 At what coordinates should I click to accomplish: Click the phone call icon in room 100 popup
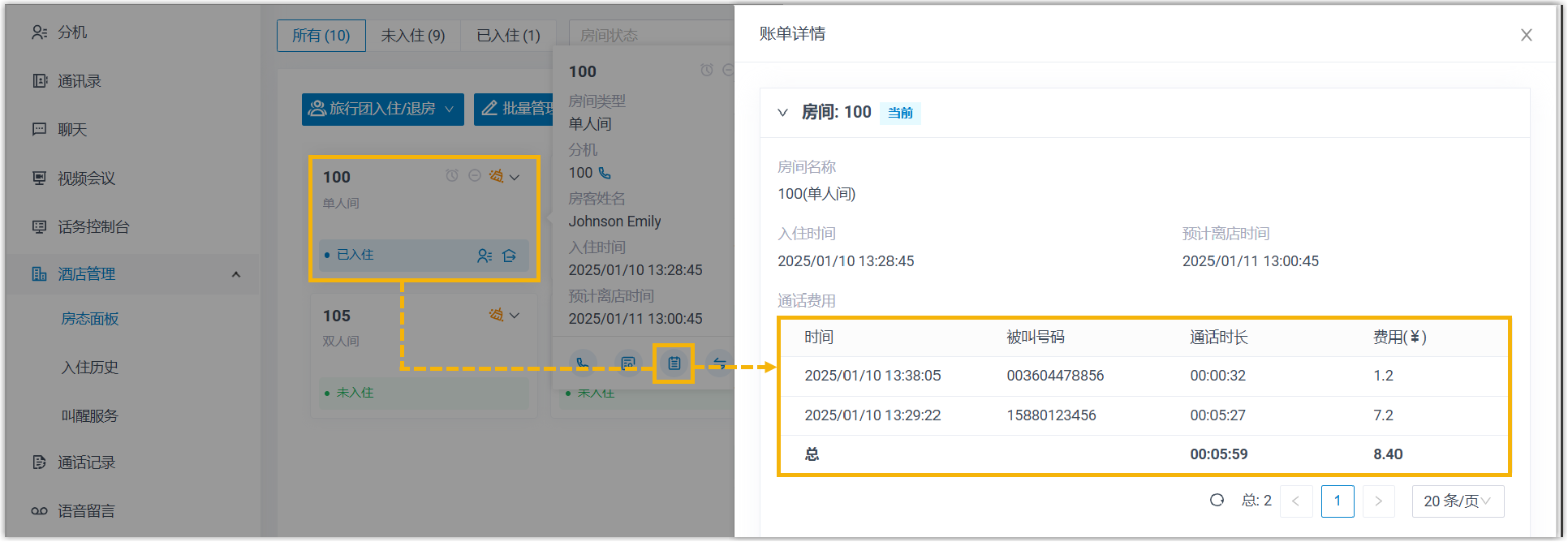coord(583,363)
